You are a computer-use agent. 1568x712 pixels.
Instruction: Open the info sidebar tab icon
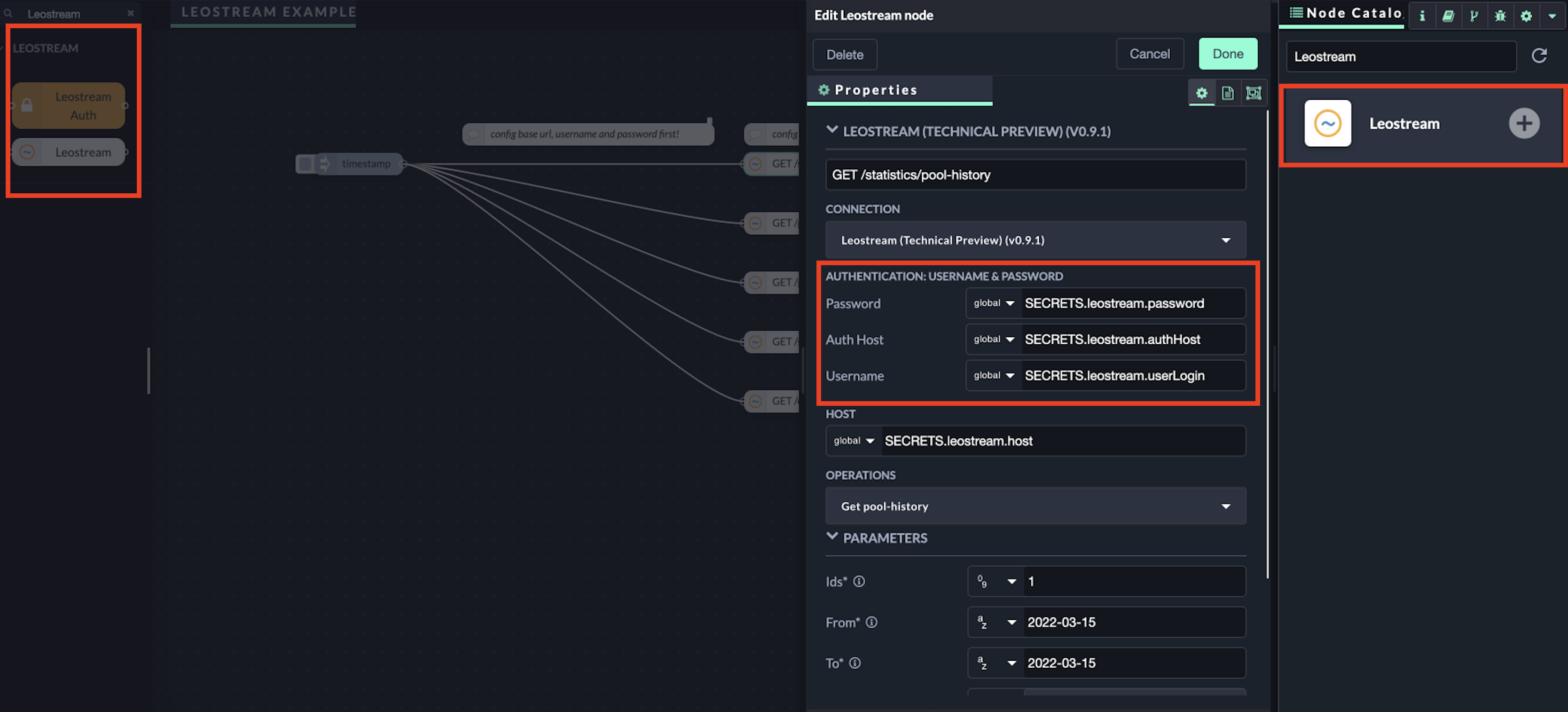click(1422, 16)
